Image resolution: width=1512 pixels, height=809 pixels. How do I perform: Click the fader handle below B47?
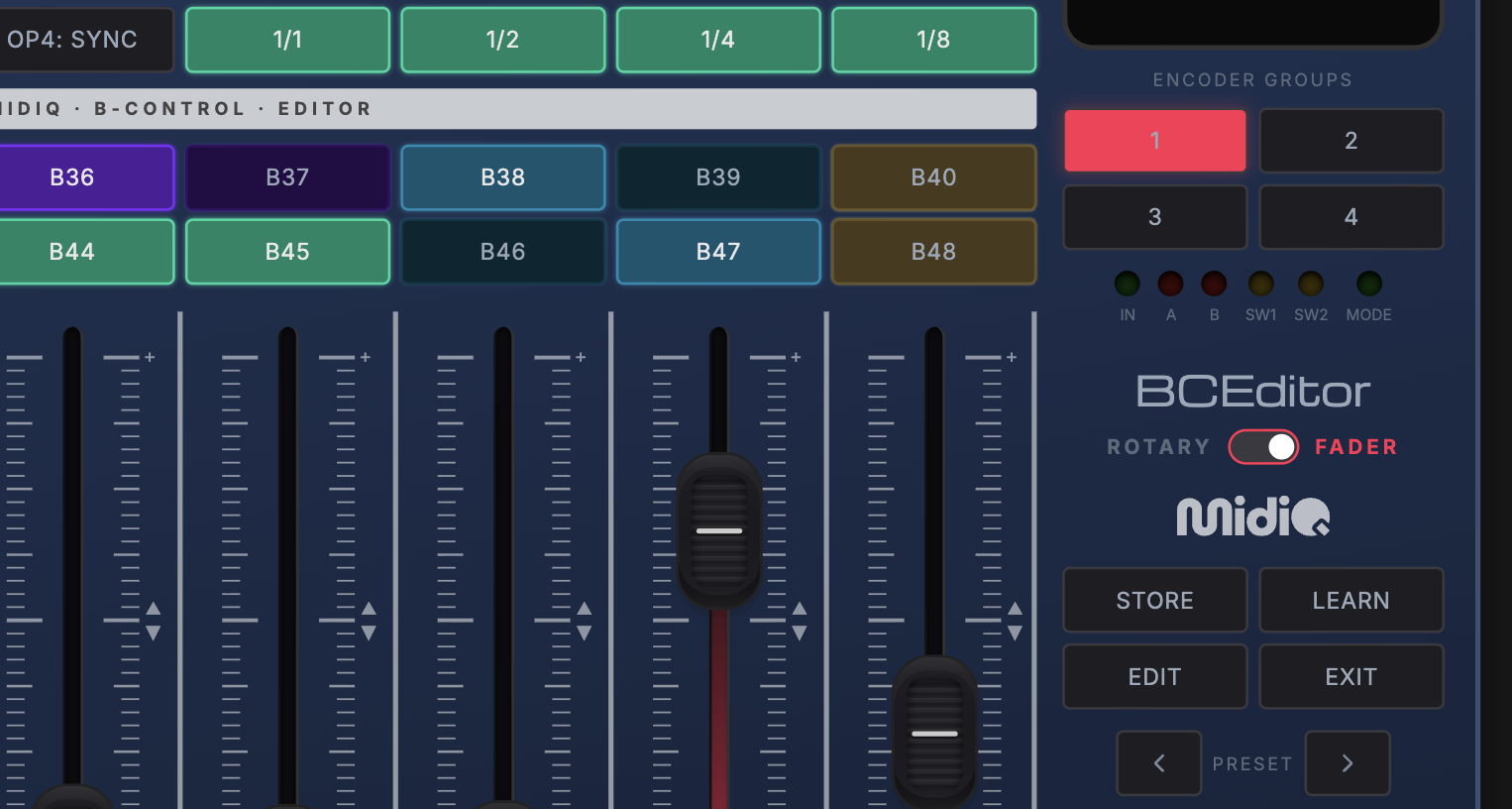(719, 531)
